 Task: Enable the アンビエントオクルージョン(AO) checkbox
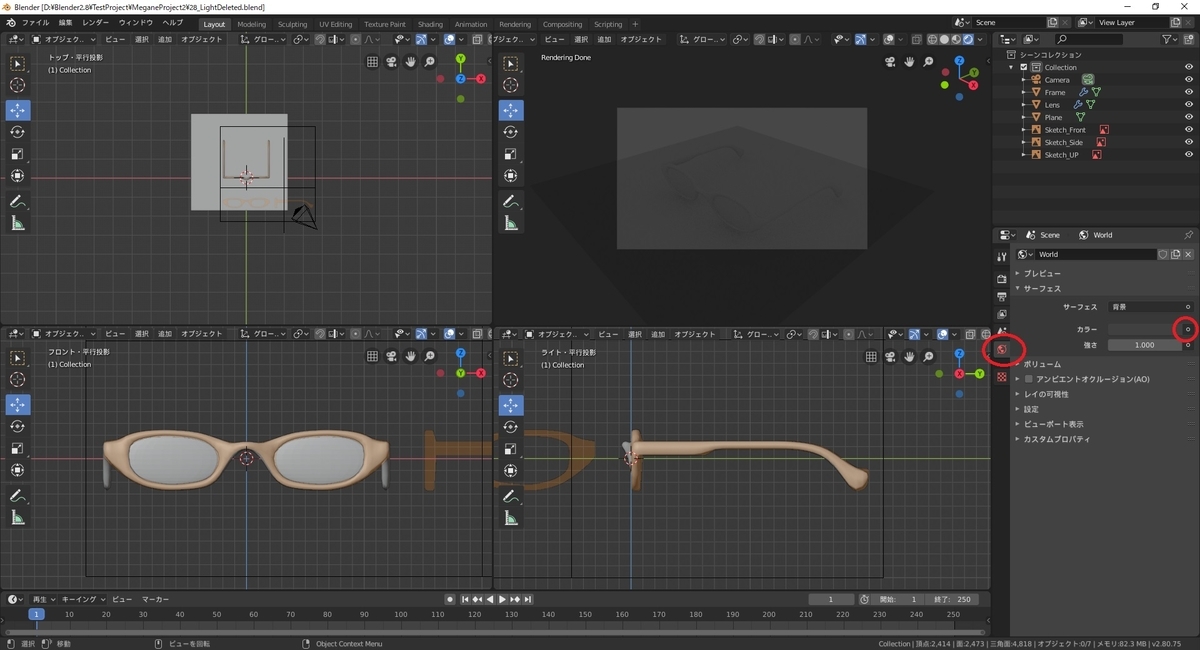(1028, 379)
